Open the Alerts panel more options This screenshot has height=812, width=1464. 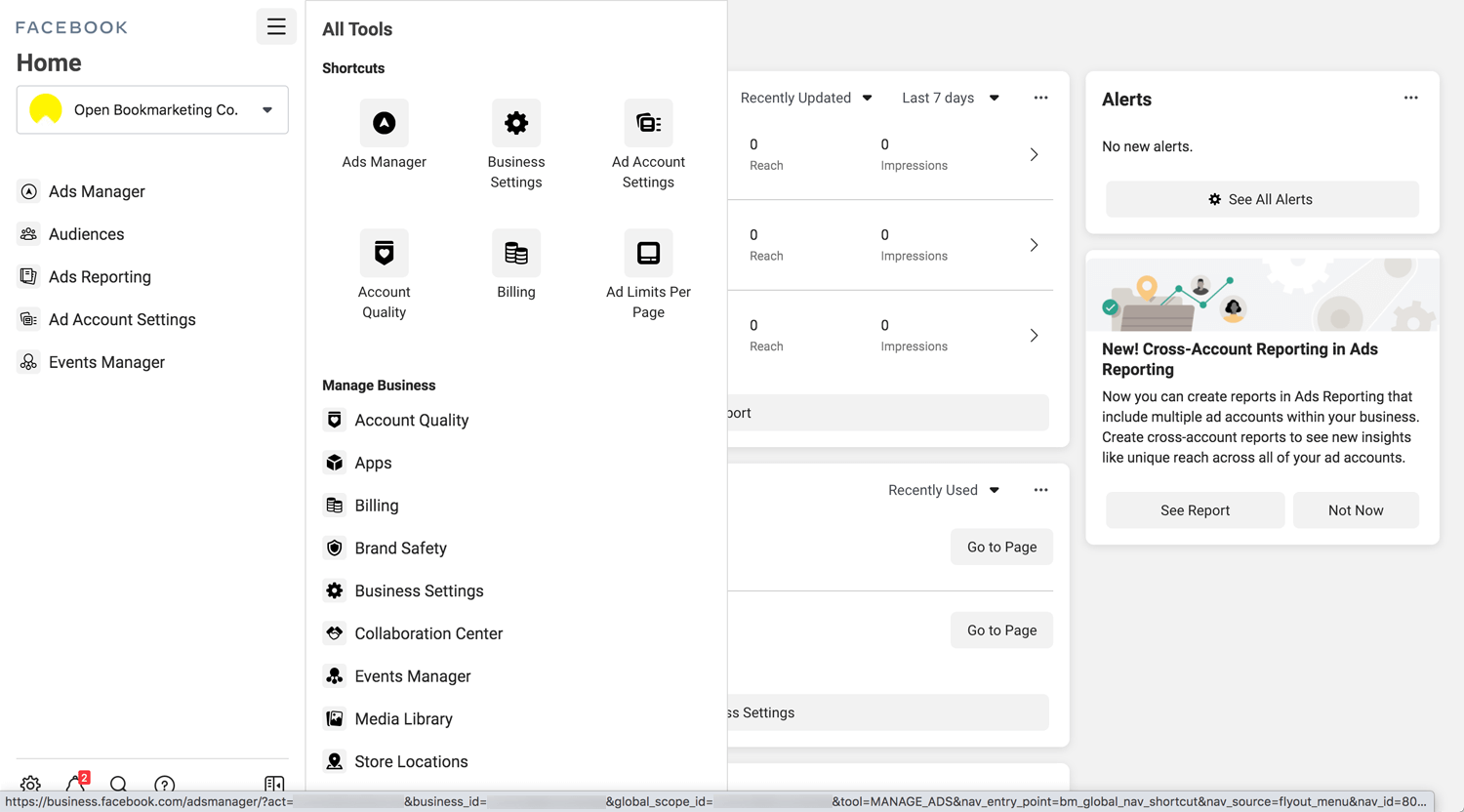pos(1411,98)
